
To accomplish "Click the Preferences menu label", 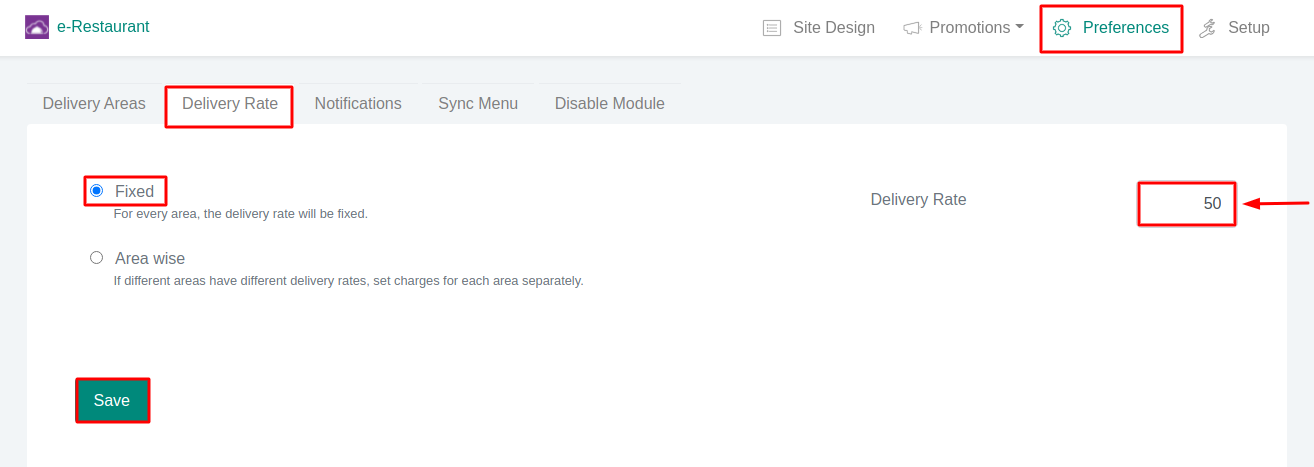I will point(1125,28).
